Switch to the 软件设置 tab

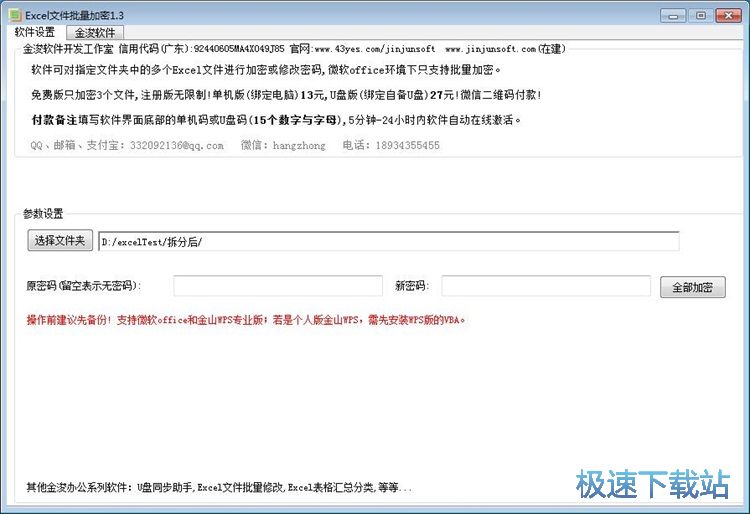click(x=35, y=32)
